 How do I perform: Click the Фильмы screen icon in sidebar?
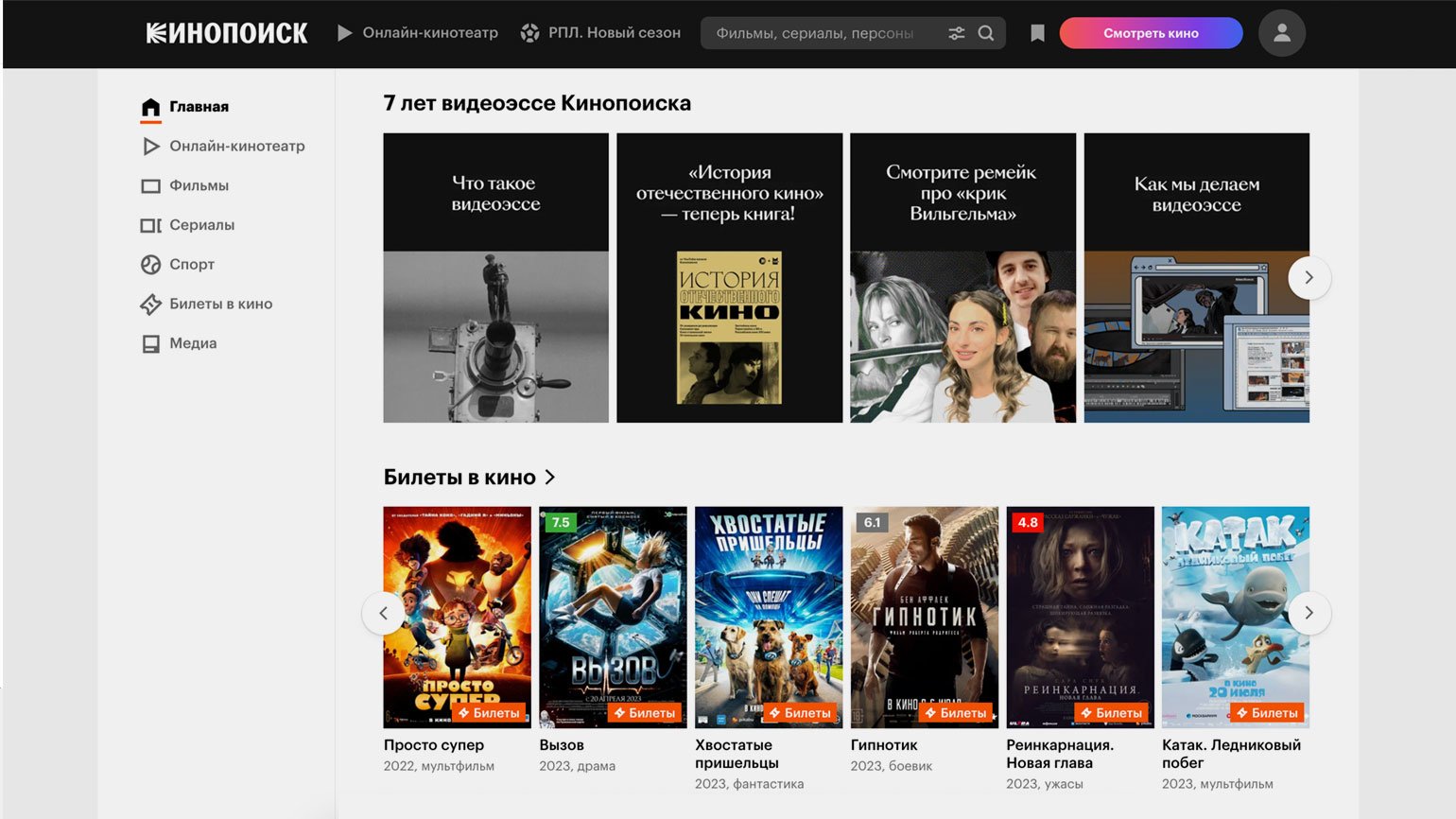(x=150, y=186)
